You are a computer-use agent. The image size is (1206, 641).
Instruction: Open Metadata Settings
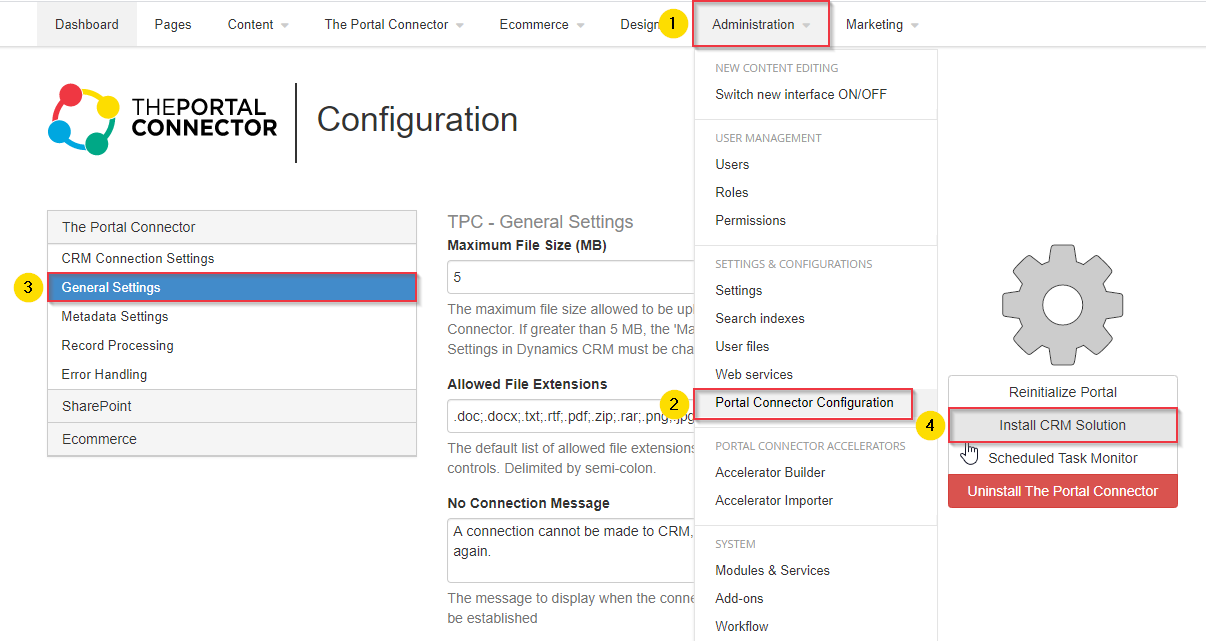pos(232,316)
